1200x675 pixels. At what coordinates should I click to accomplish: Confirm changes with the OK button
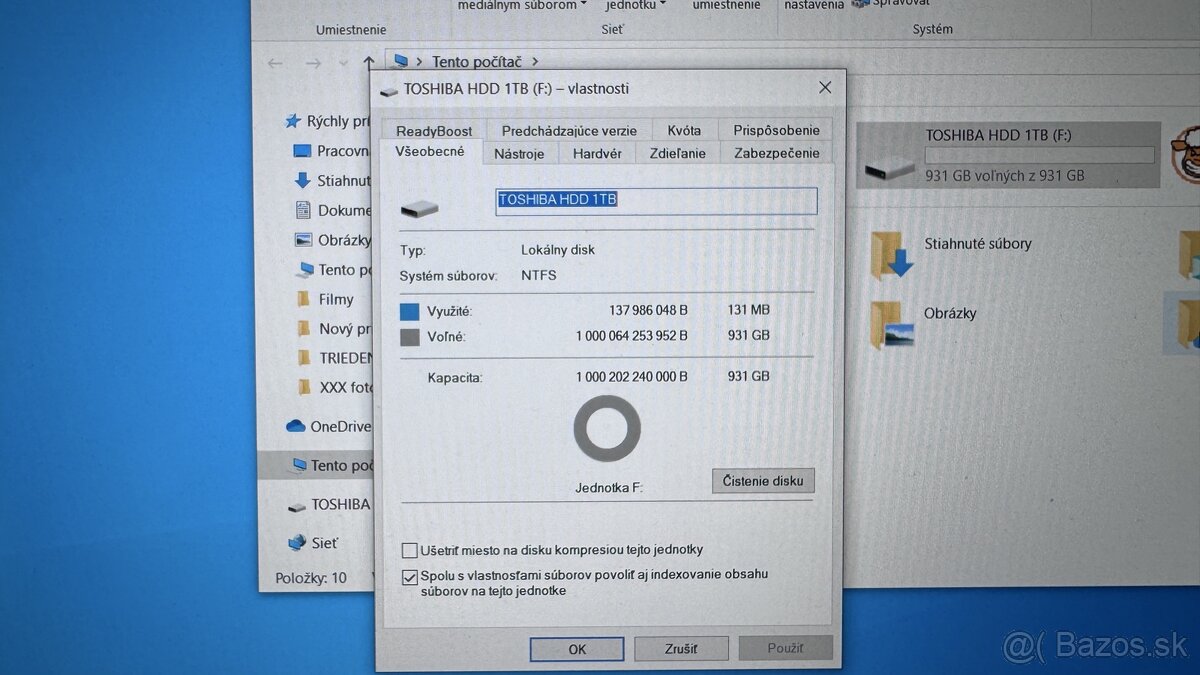coord(576,649)
